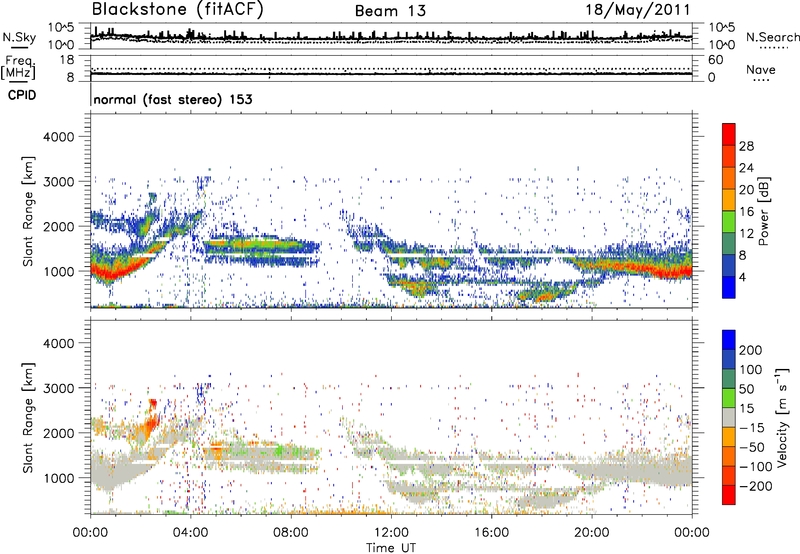Click the '60' Nave axis value

click(715, 60)
